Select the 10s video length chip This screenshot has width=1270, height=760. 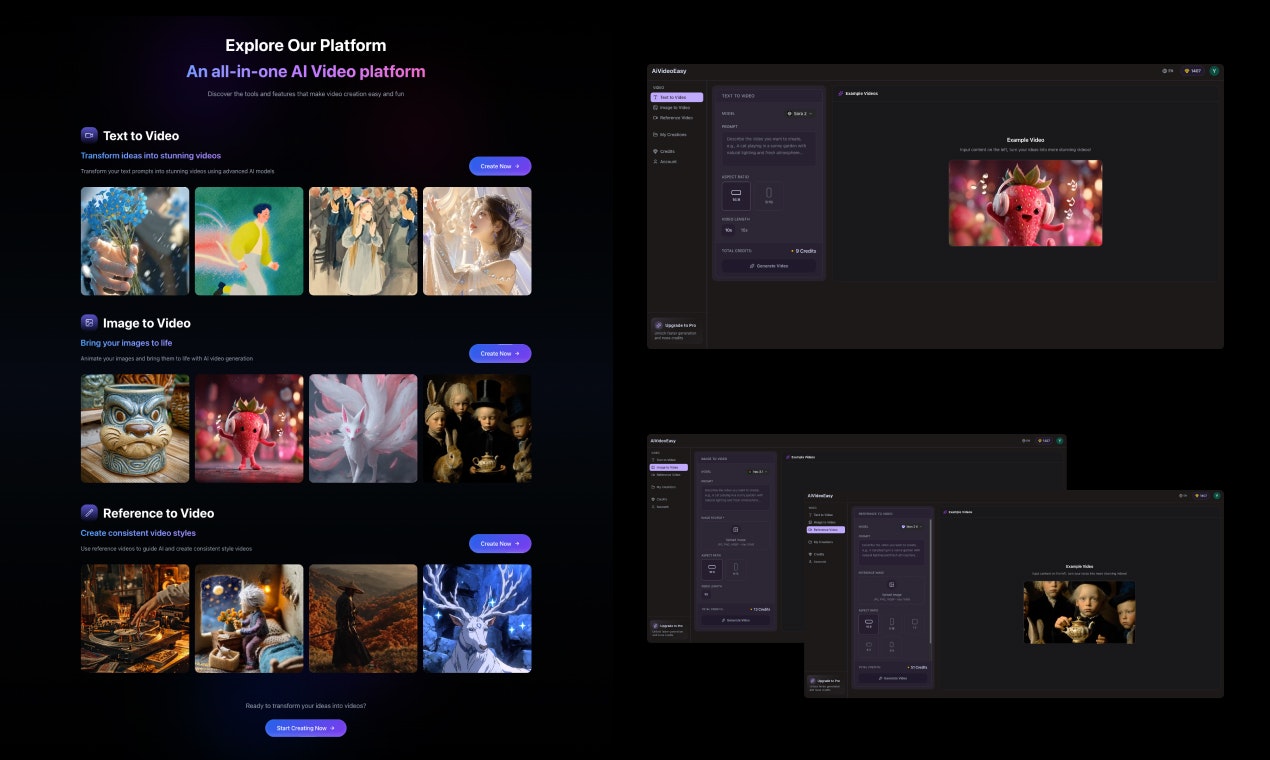pos(727,229)
